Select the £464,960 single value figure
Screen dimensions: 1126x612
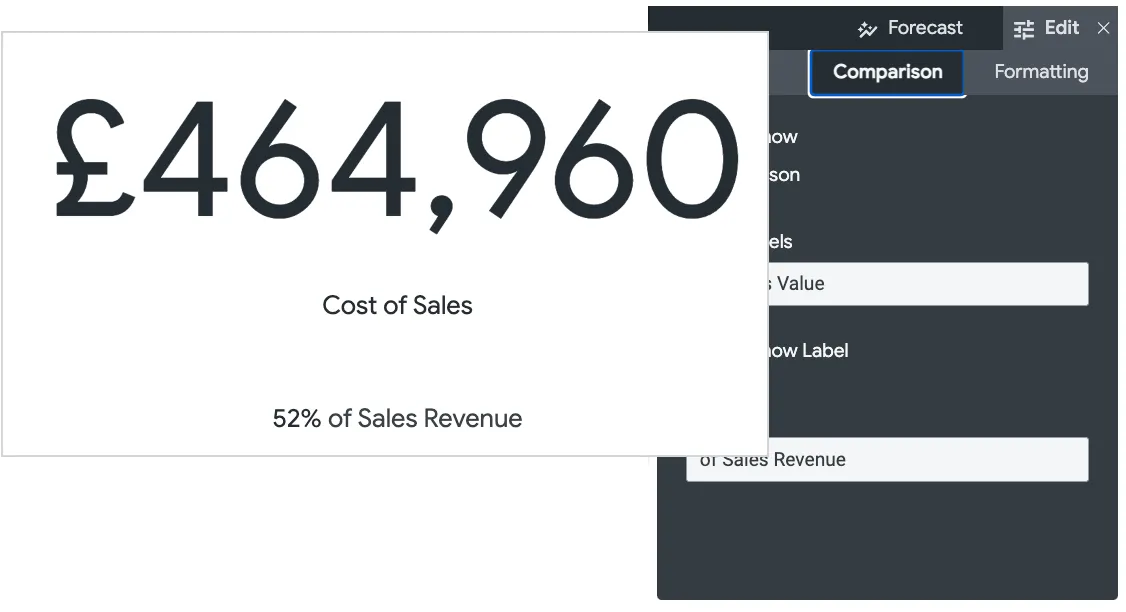click(x=397, y=160)
